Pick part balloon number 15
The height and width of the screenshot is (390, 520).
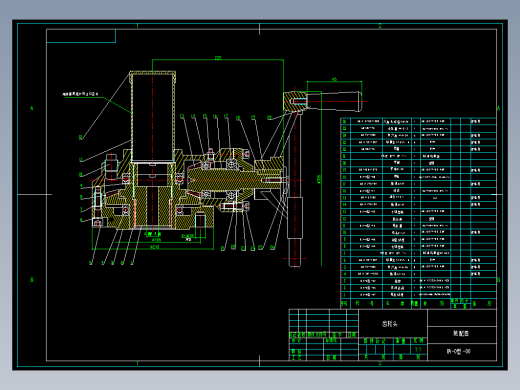tap(205, 116)
